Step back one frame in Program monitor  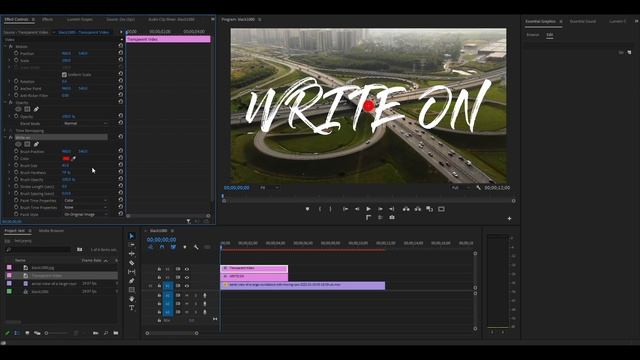point(357,209)
